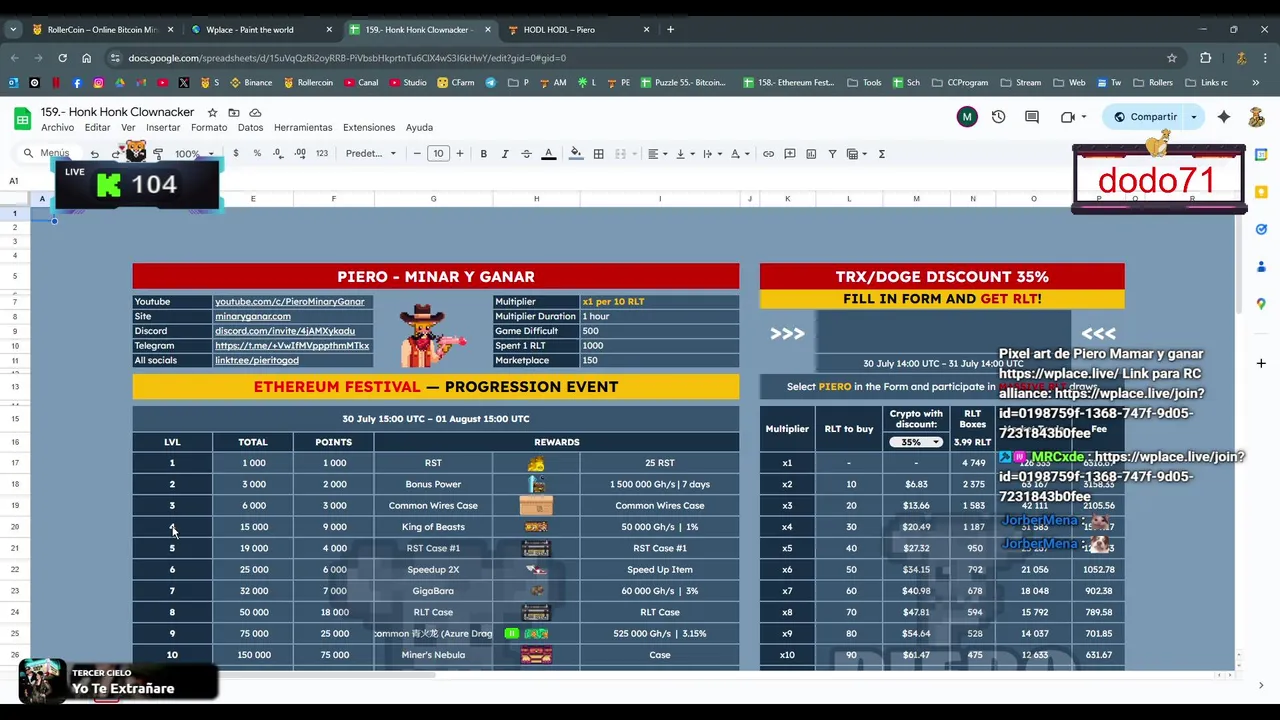Open the vertical align dropdown

tap(684, 154)
